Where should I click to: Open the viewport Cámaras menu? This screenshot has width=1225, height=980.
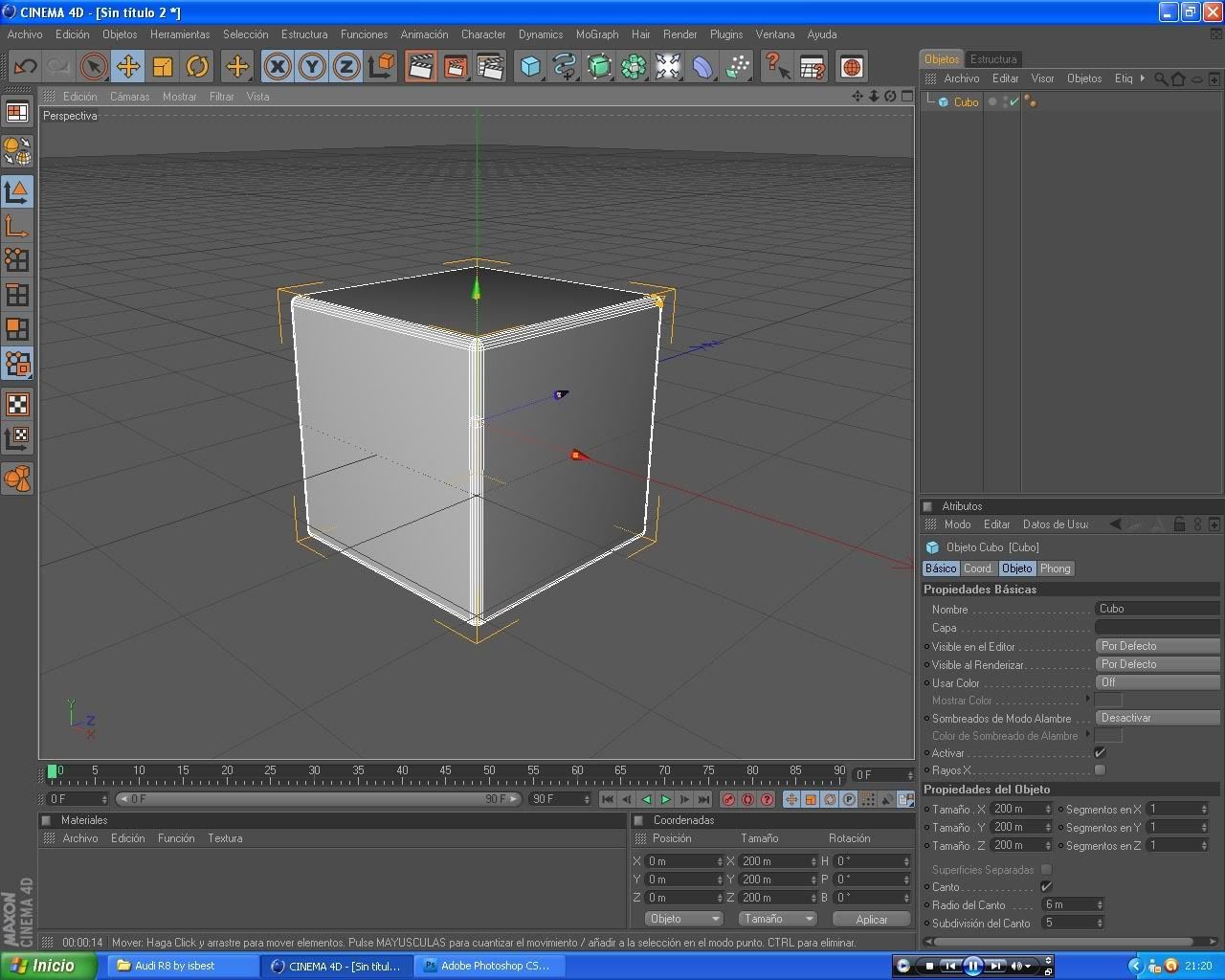(129, 97)
